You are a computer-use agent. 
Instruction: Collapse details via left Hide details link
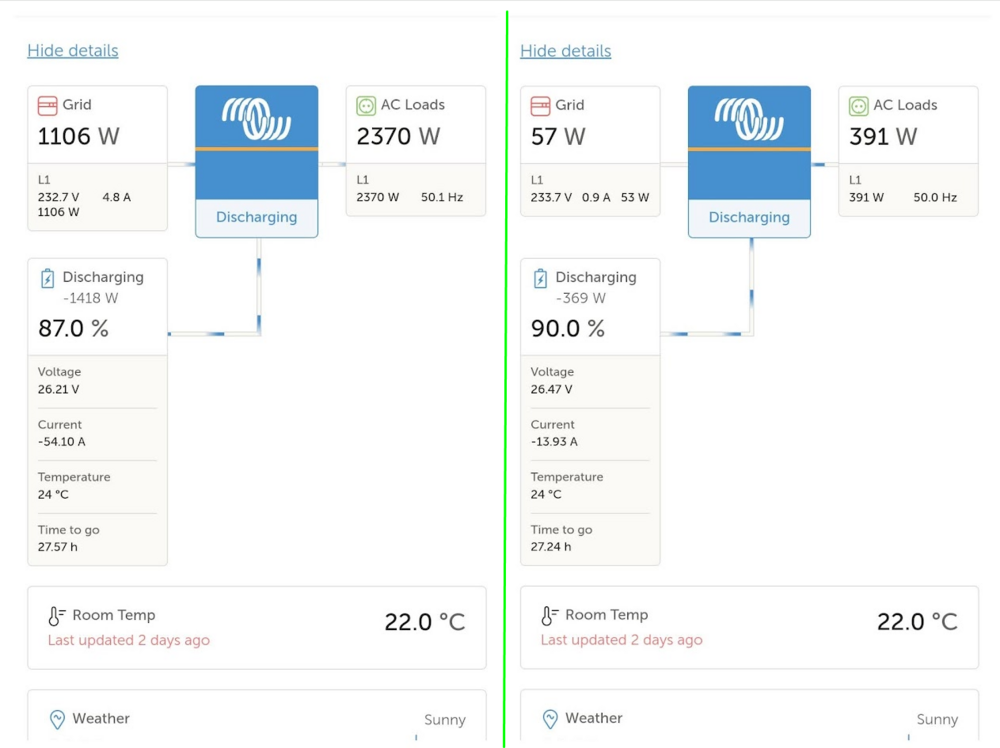pos(73,51)
